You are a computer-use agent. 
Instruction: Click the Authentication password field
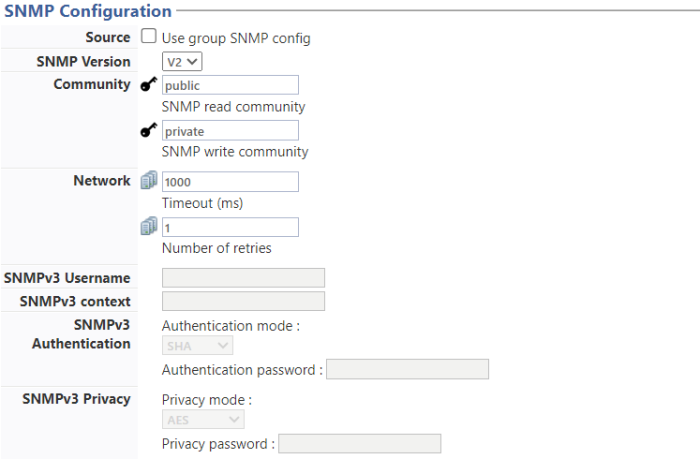point(407,370)
